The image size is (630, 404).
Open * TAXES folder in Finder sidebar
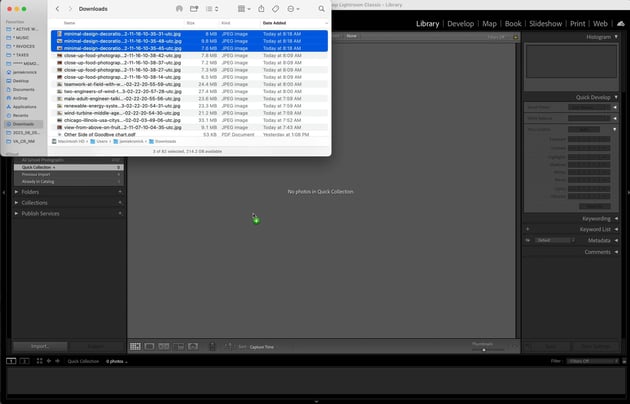click(23, 55)
